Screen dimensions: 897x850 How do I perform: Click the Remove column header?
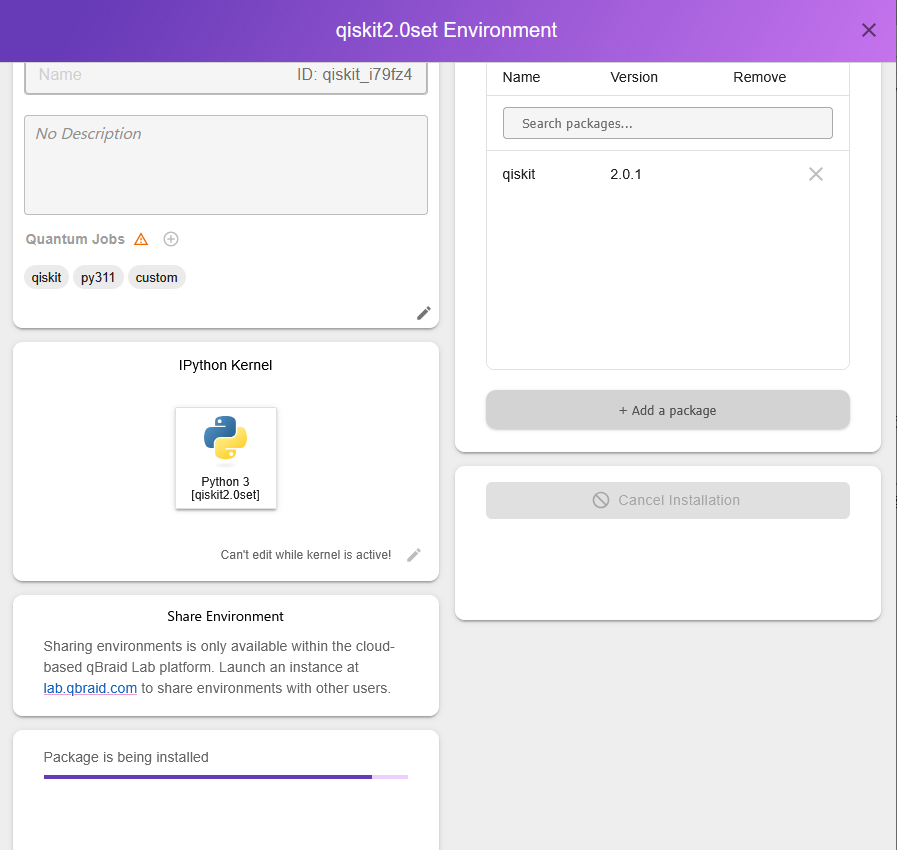pyautogui.click(x=760, y=77)
